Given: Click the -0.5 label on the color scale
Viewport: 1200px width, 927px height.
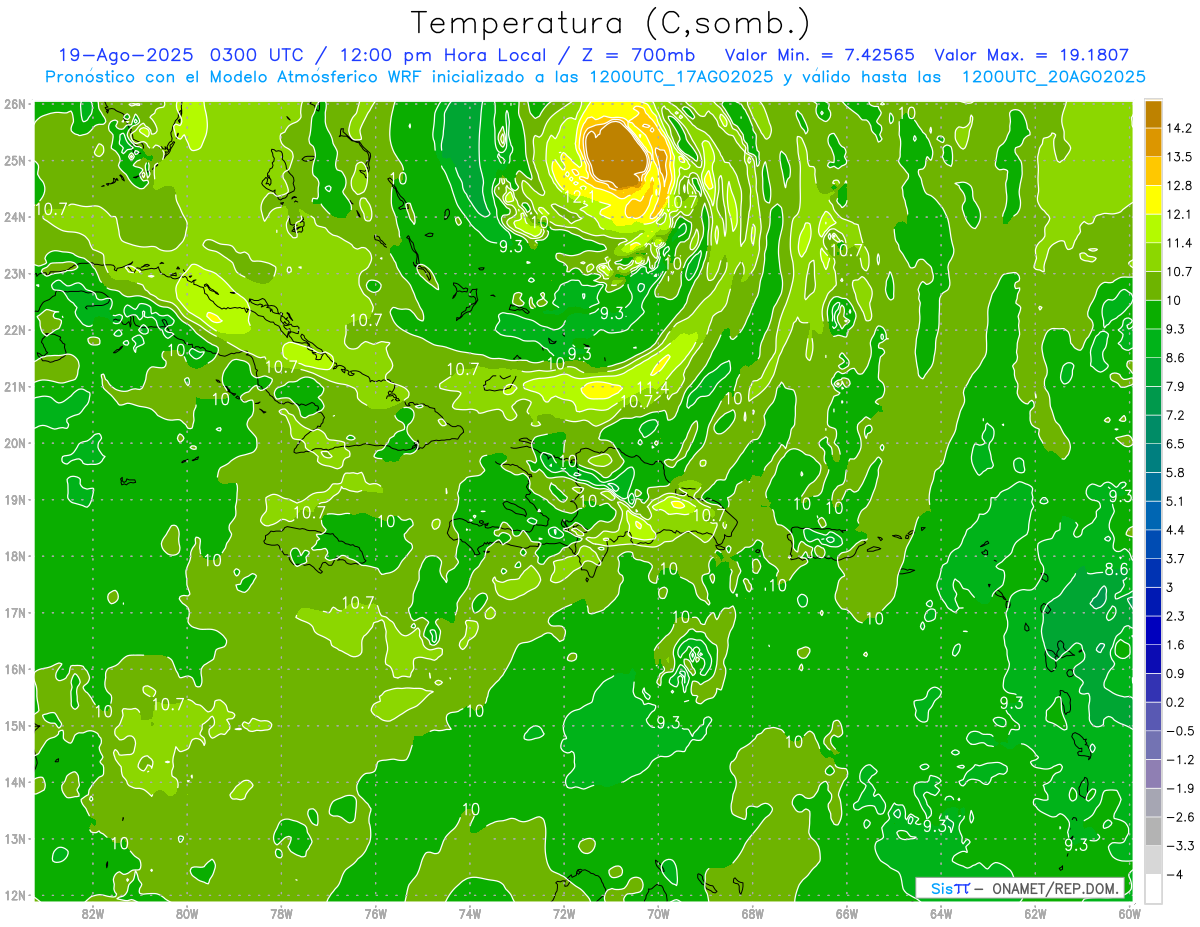Looking at the screenshot, I should (1179, 731).
